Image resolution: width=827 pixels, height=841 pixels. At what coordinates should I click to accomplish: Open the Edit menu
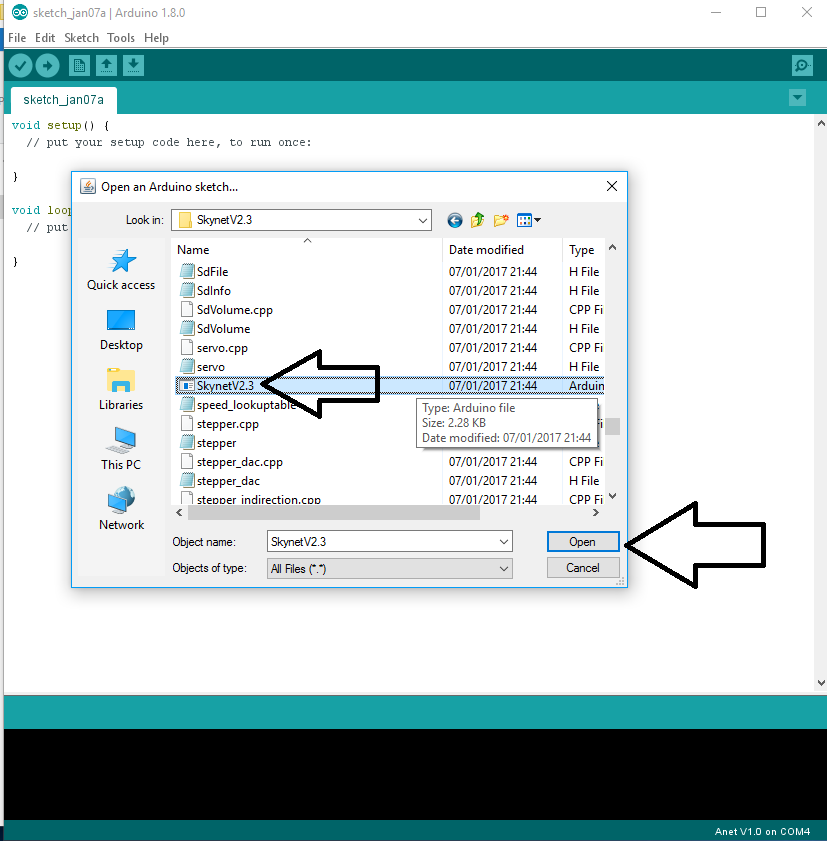click(x=45, y=38)
